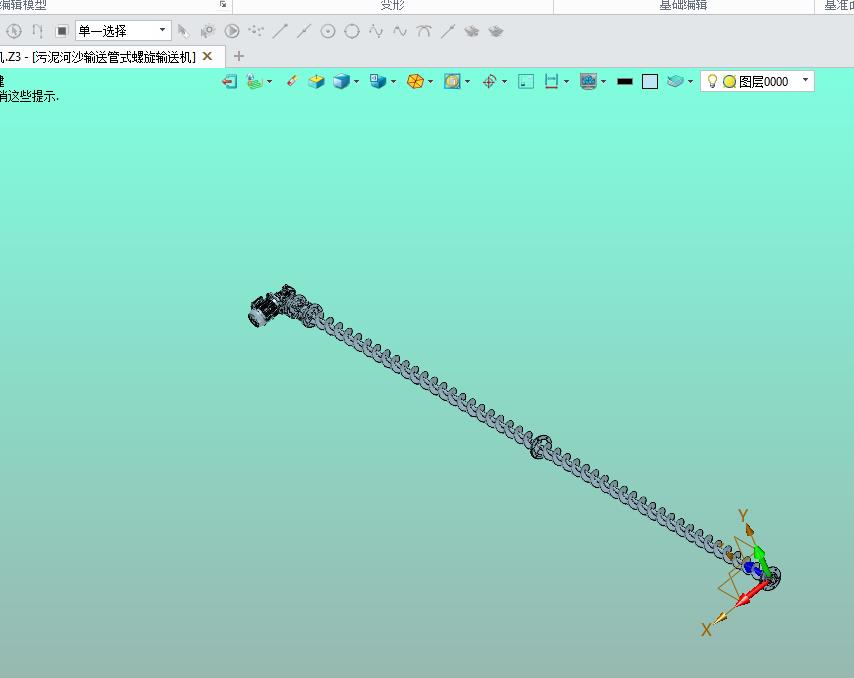Click the black line color swatch
The image size is (854, 678).
pos(625,82)
